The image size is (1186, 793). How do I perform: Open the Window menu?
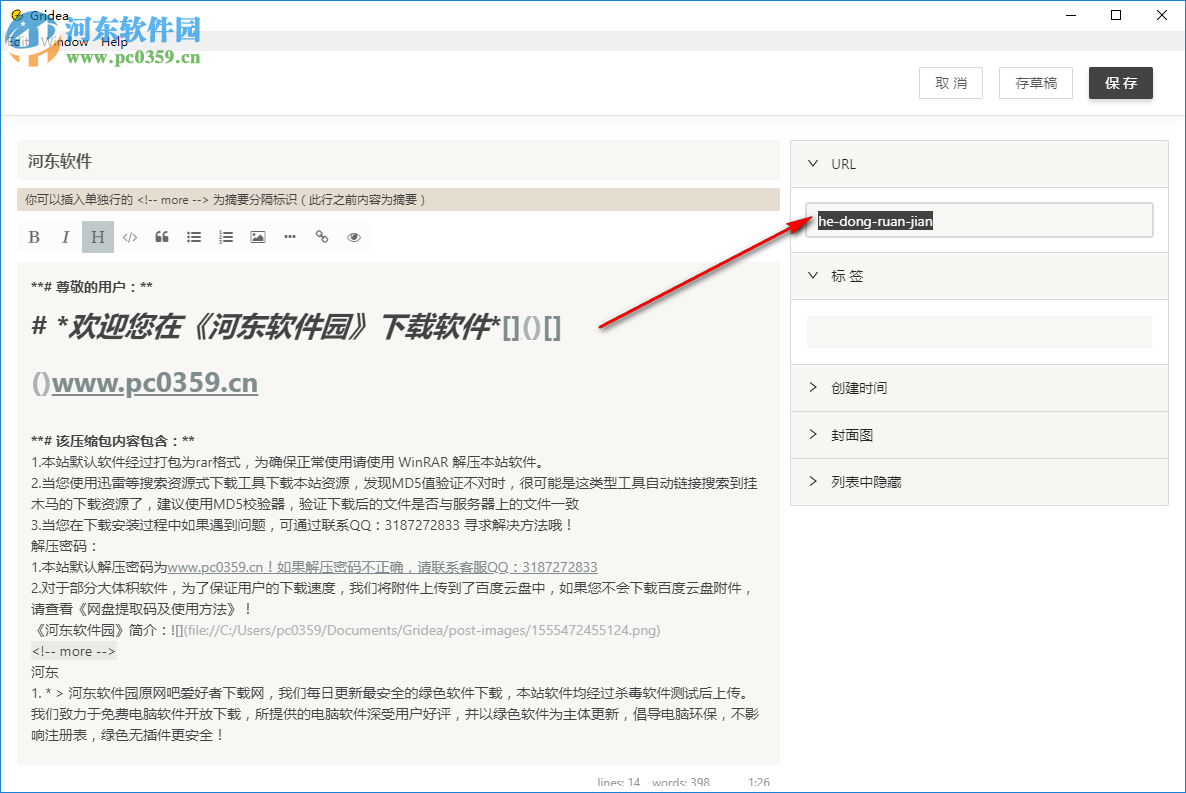pos(65,42)
